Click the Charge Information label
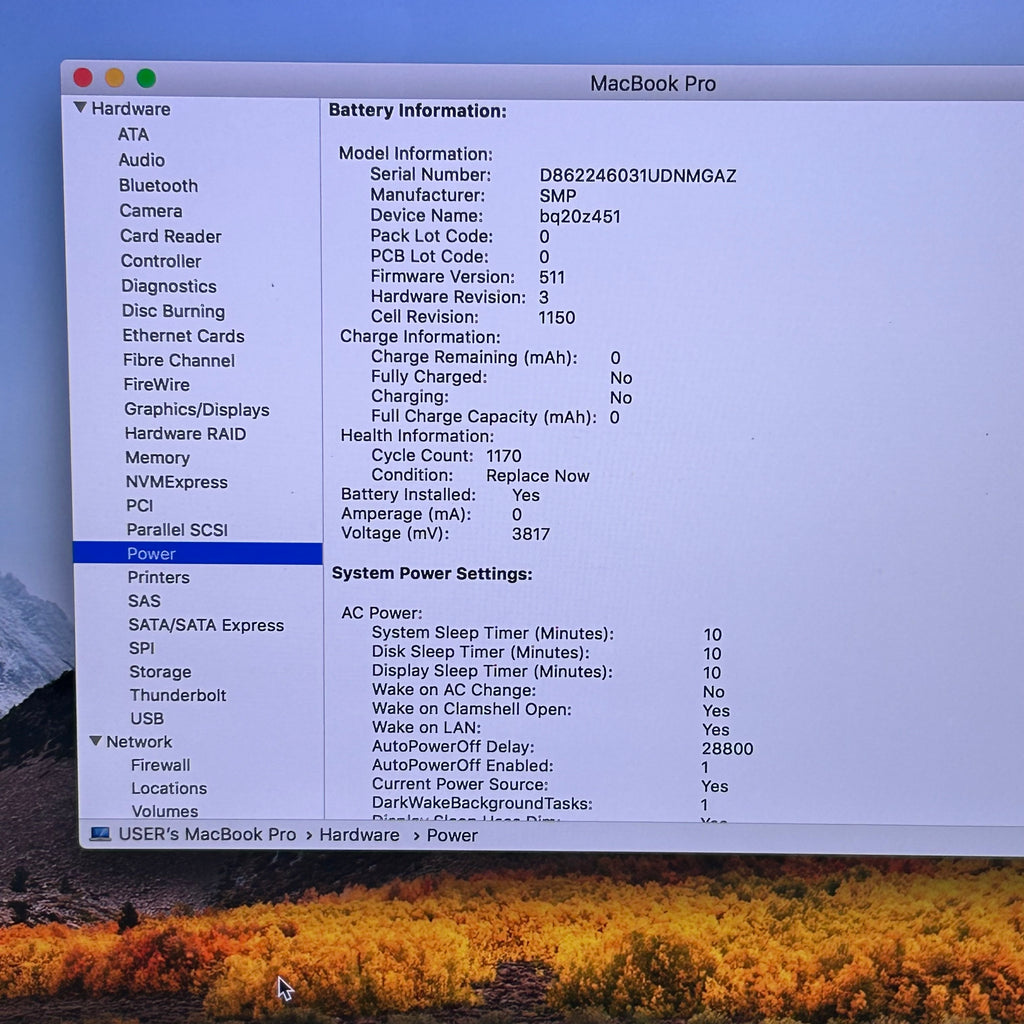The height and width of the screenshot is (1024, 1024). 420,337
